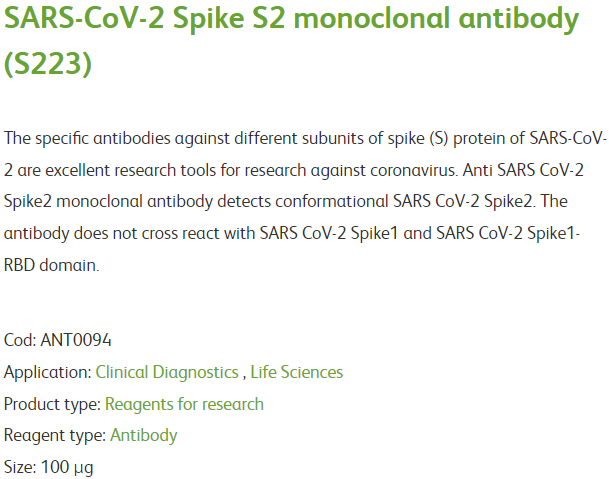The height and width of the screenshot is (479, 609).
Task: Follow the Reagents for research link
Action: point(184,404)
